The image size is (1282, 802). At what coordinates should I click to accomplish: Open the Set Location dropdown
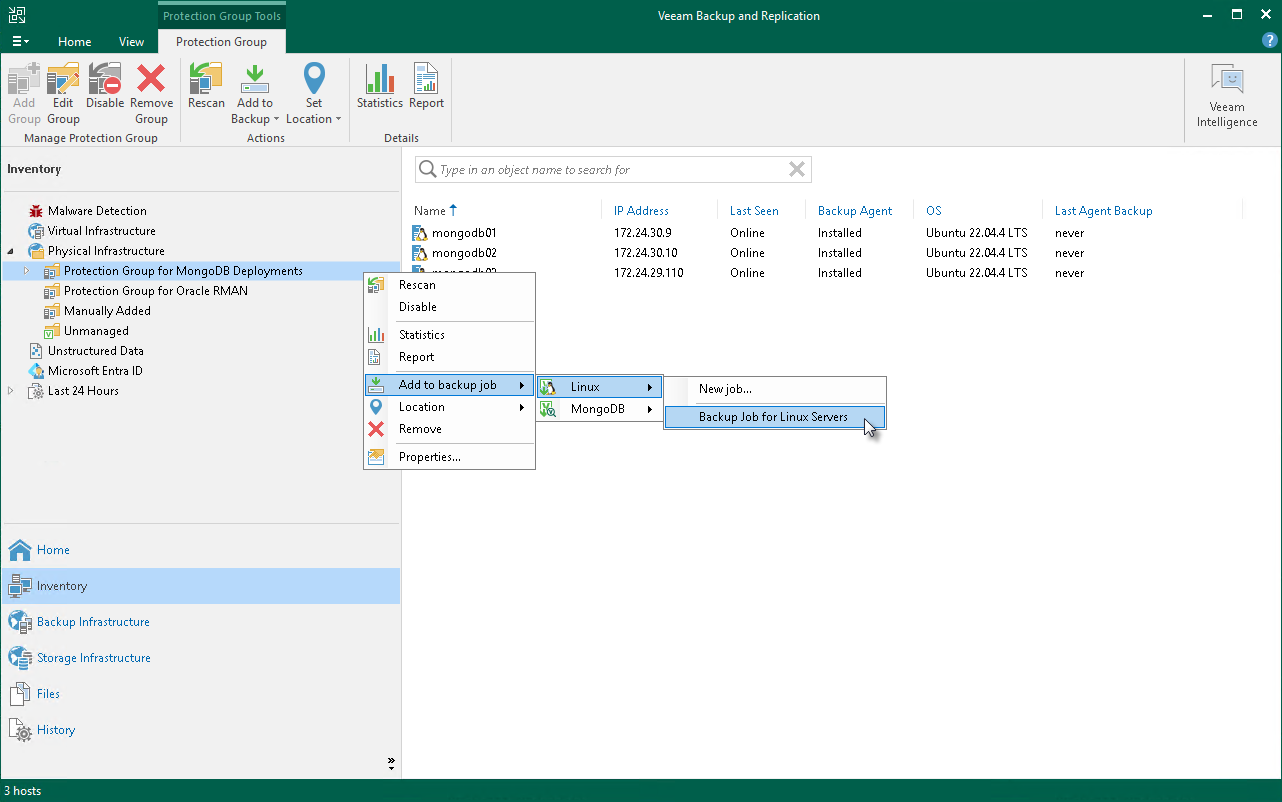pyautogui.click(x=314, y=95)
